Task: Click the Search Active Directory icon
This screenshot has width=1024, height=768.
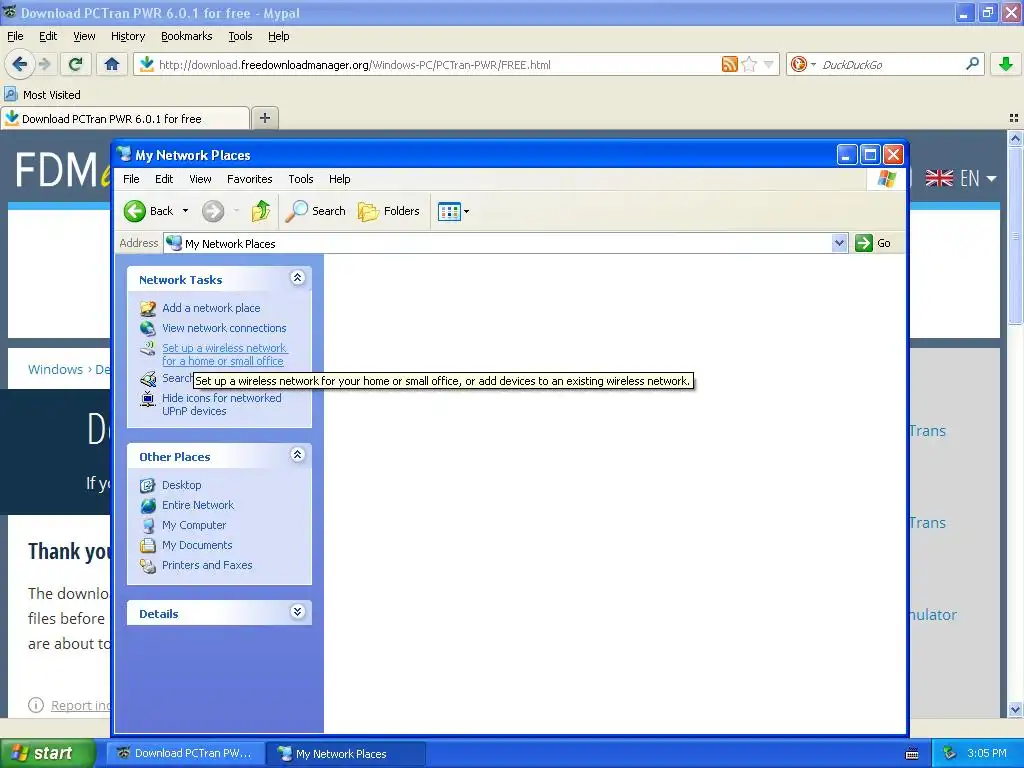Action: tap(148, 379)
